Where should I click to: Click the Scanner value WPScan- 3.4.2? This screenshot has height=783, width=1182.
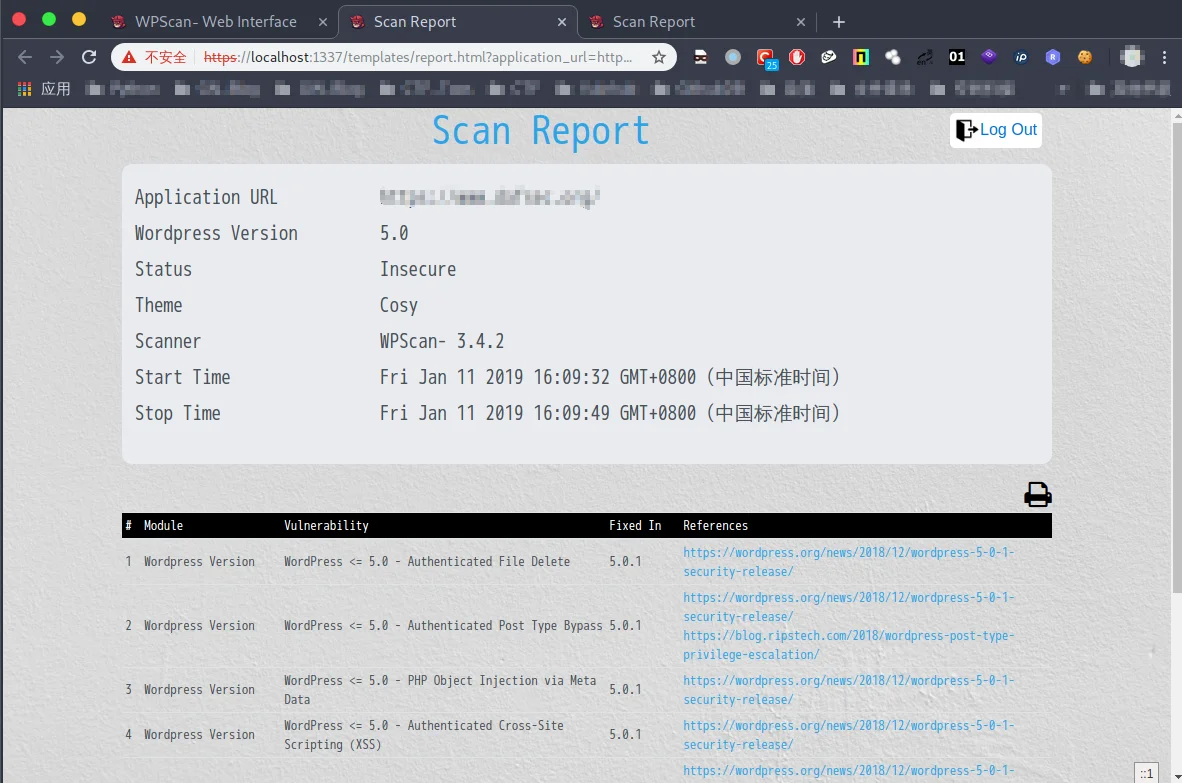click(x=442, y=341)
